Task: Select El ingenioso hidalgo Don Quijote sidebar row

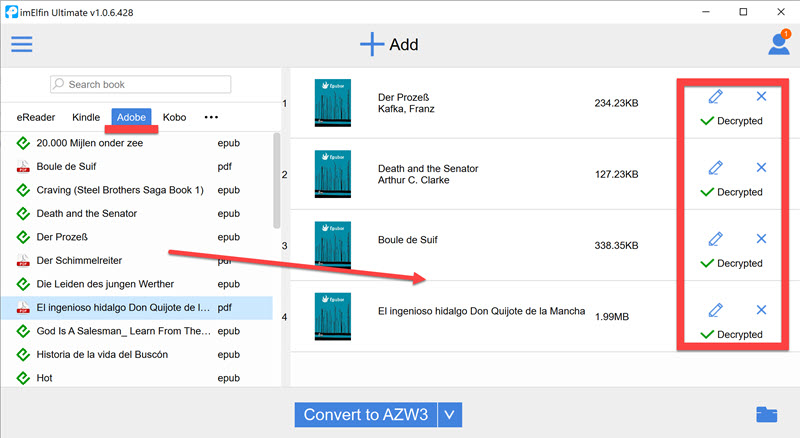Action: 136,307
